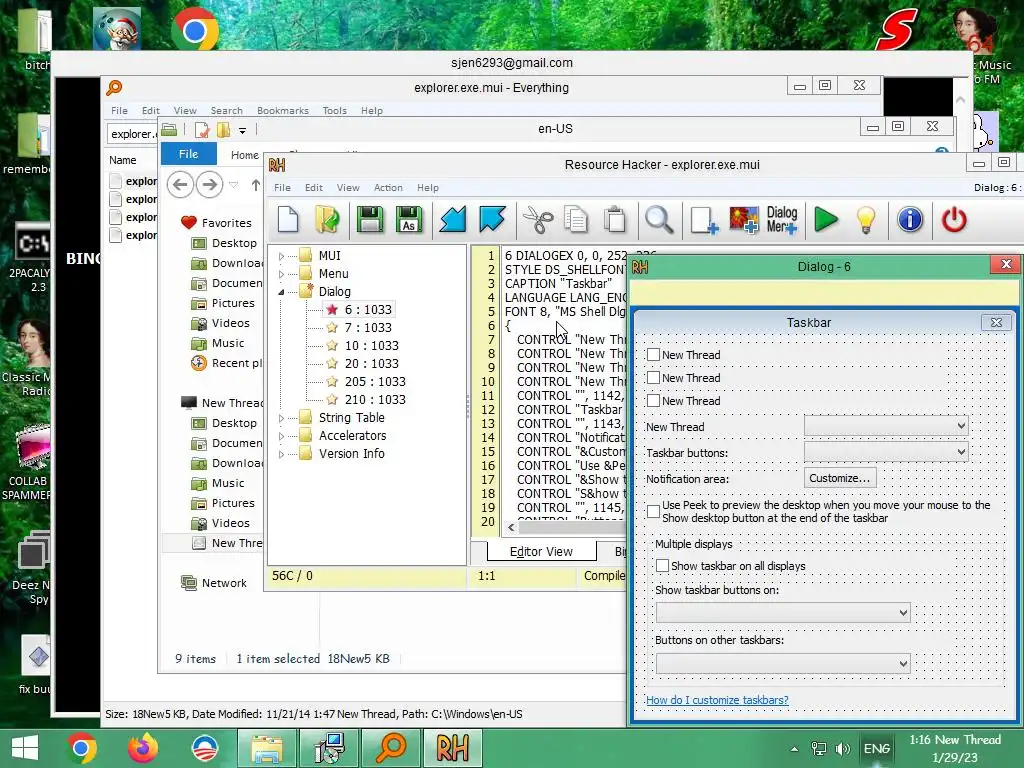The image size is (1024, 768).
Task: Follow How do I customize taskbars link
Action: 717,700
